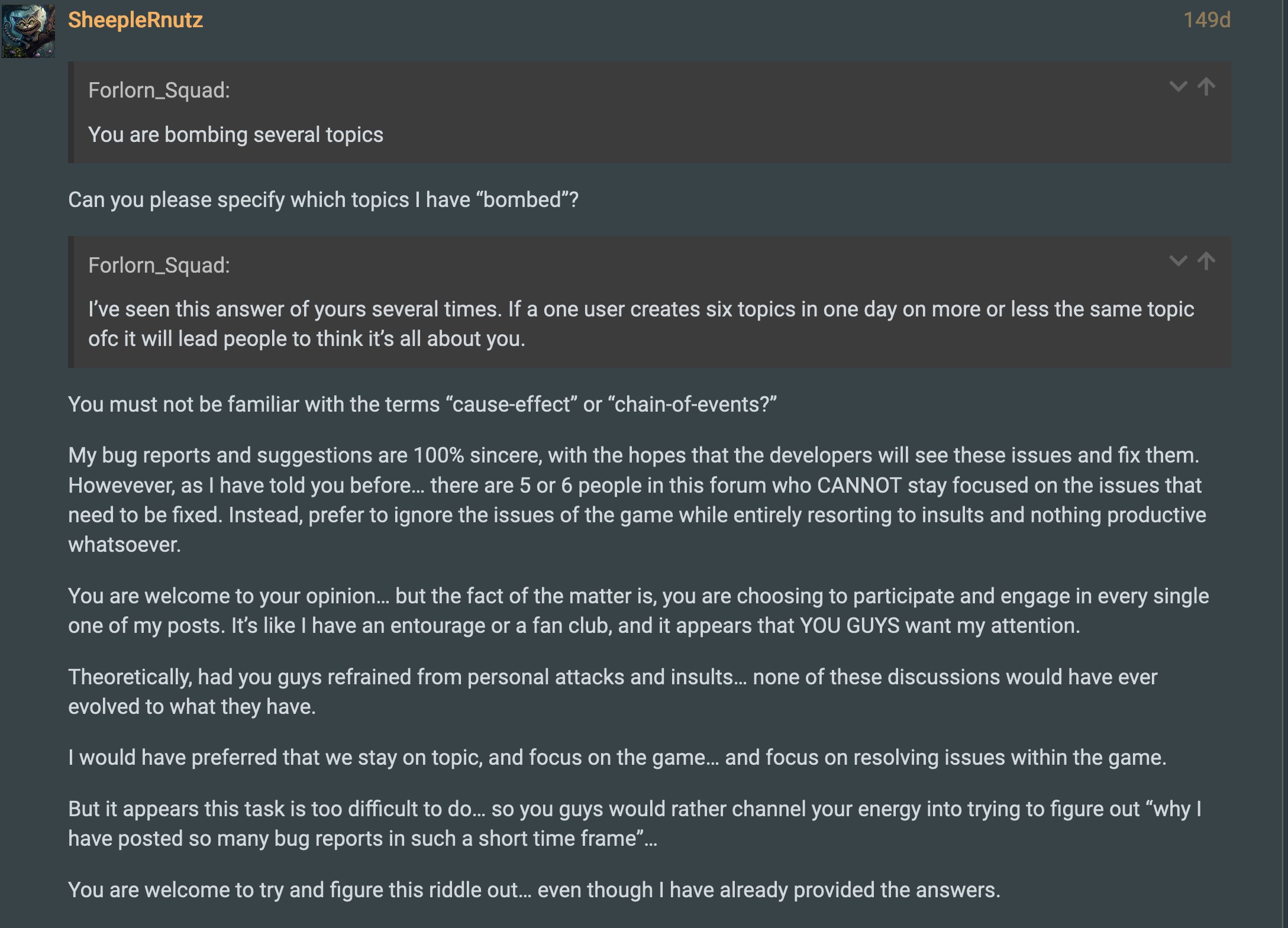Click the final line about figuring this riddle out
This screenshot has height=928, width=1288.
point(534,890)
